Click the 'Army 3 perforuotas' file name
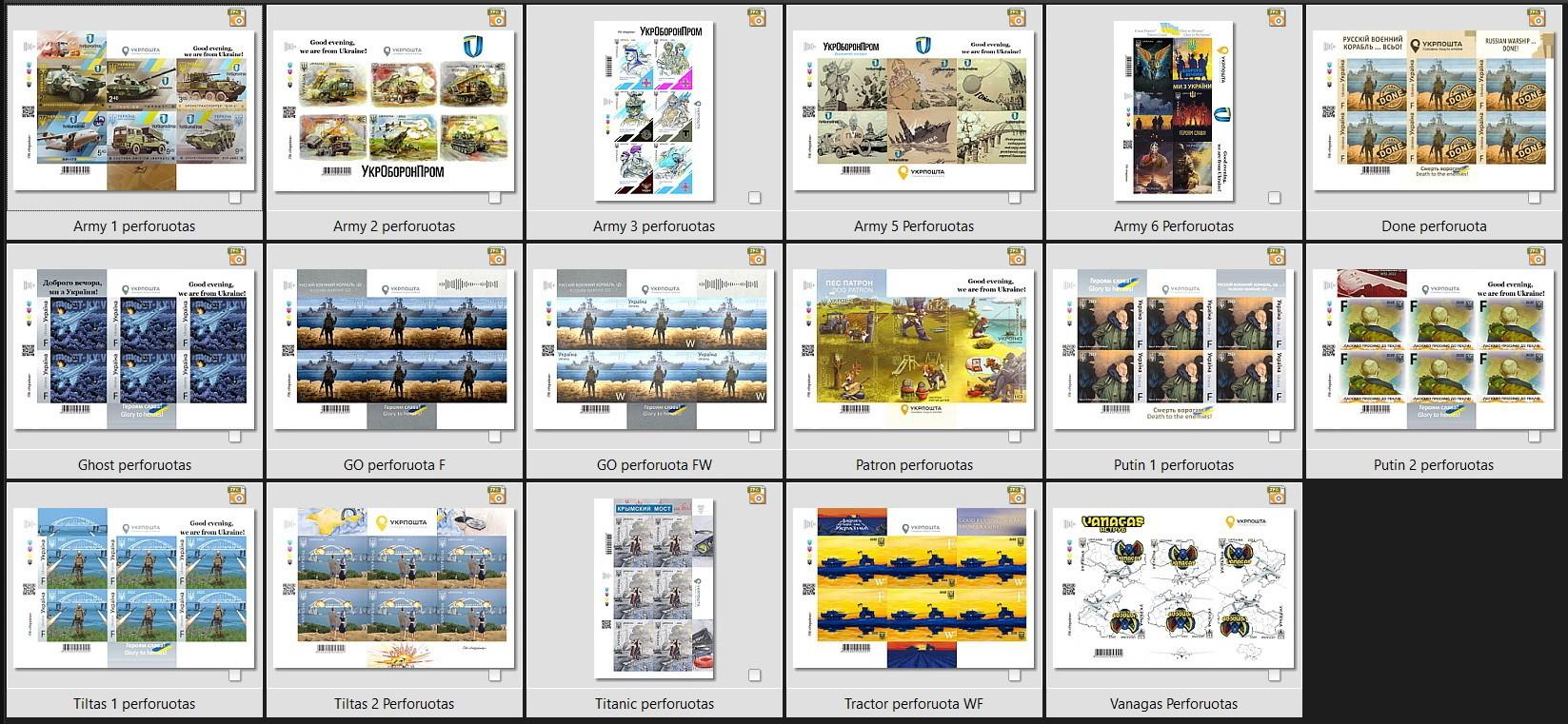This screenshot has height=724, width=1568. (654, 226)
